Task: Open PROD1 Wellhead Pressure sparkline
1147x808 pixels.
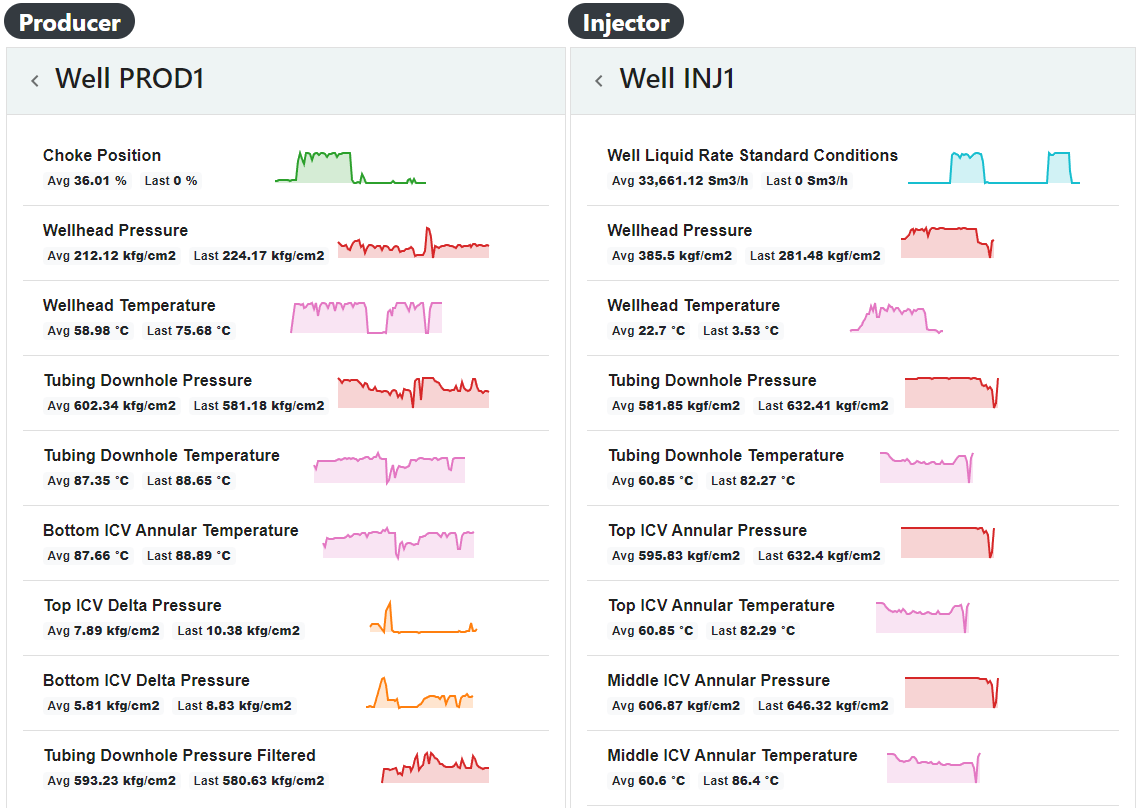Action: coord(413,243)
